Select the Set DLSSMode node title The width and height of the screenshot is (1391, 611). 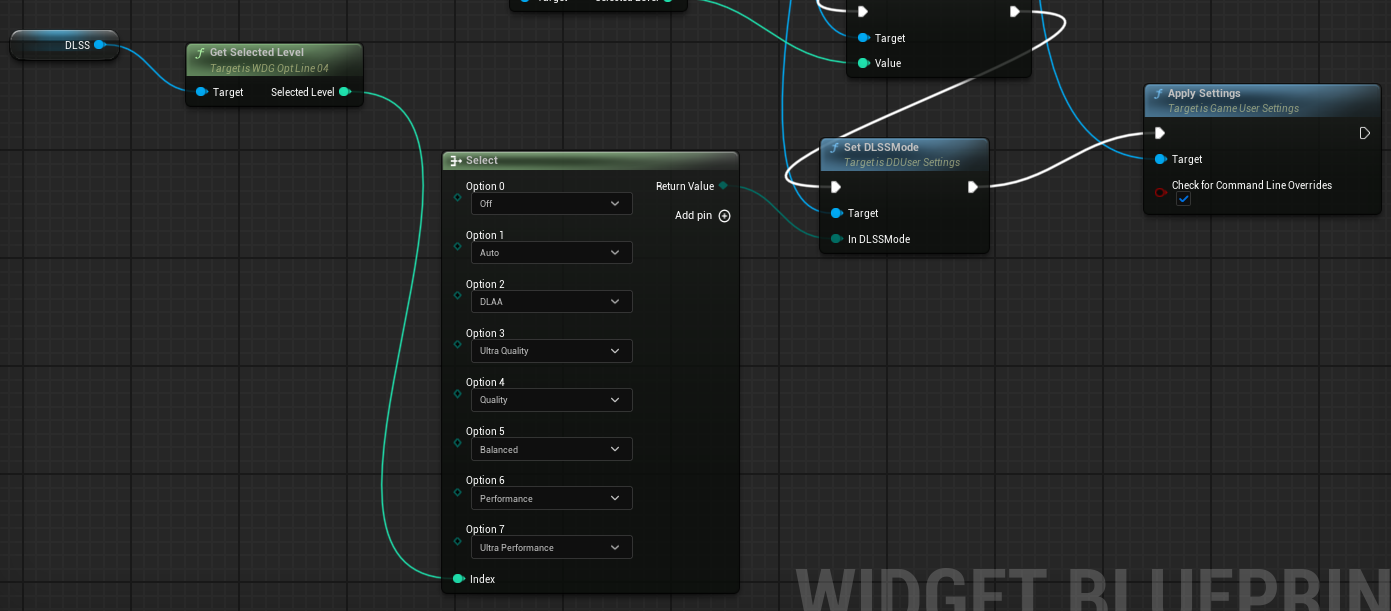881,148
